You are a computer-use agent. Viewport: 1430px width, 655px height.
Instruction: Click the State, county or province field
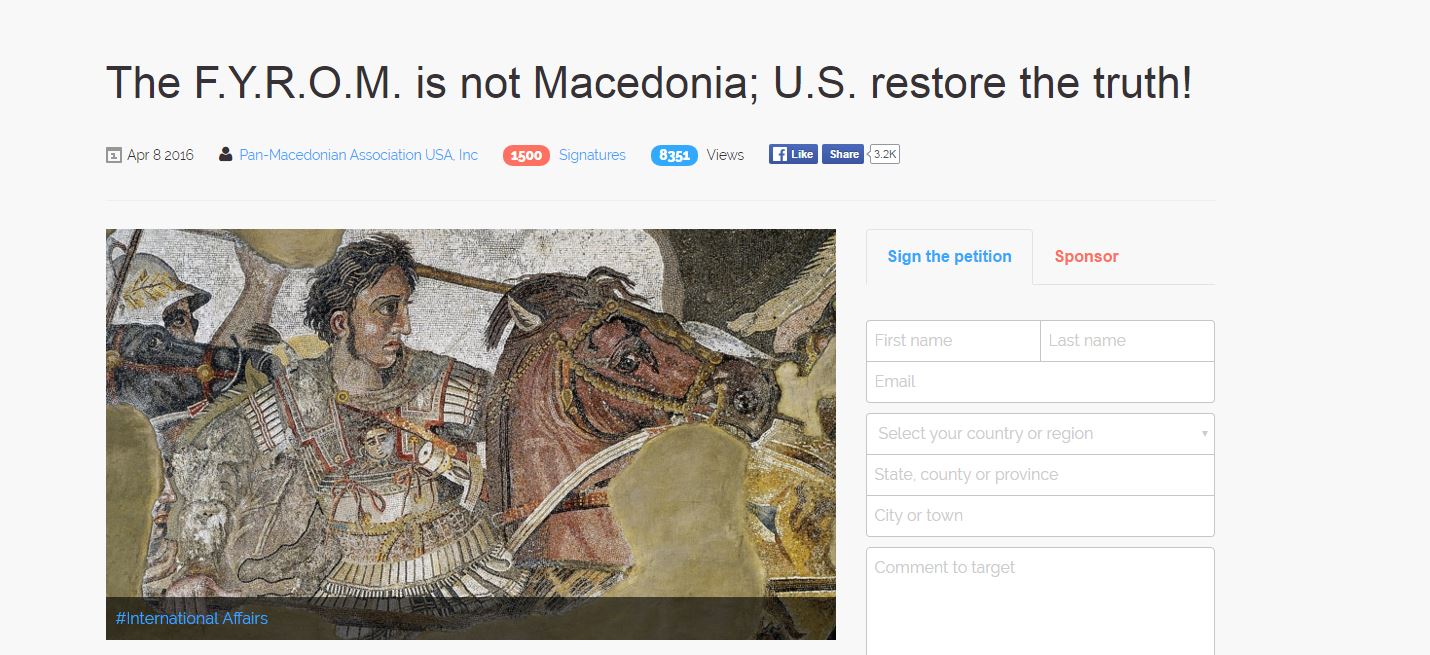pyautogui.click(x=1040, y=475)
